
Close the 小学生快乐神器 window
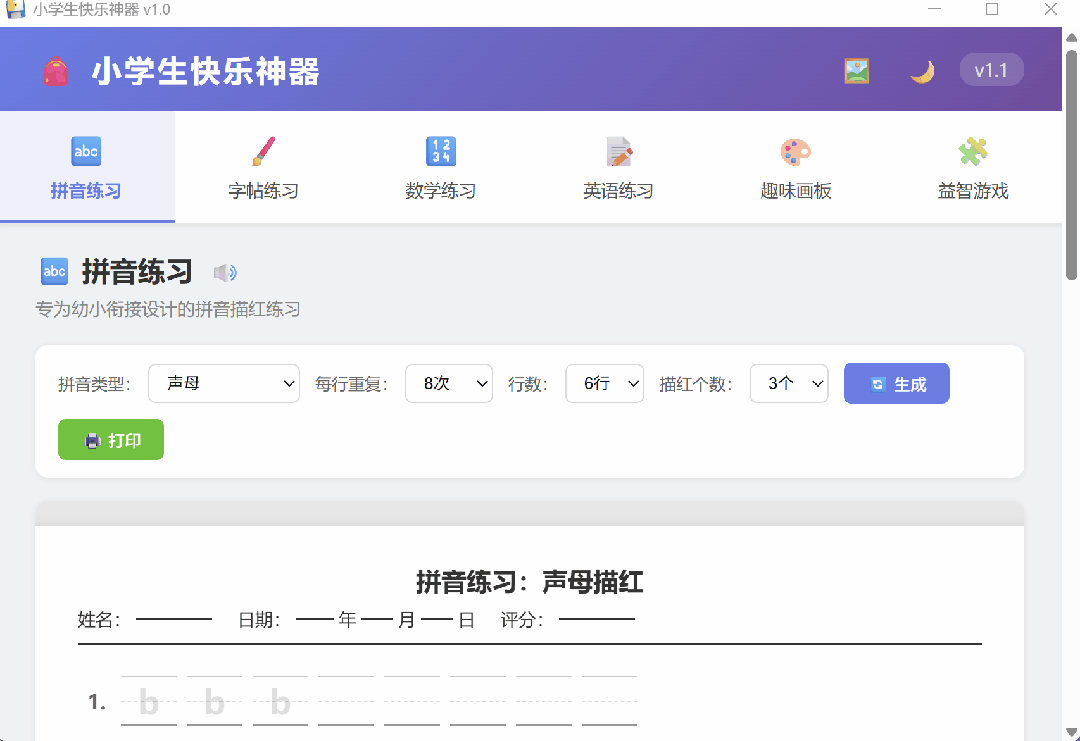click(x=1050, y=9)
